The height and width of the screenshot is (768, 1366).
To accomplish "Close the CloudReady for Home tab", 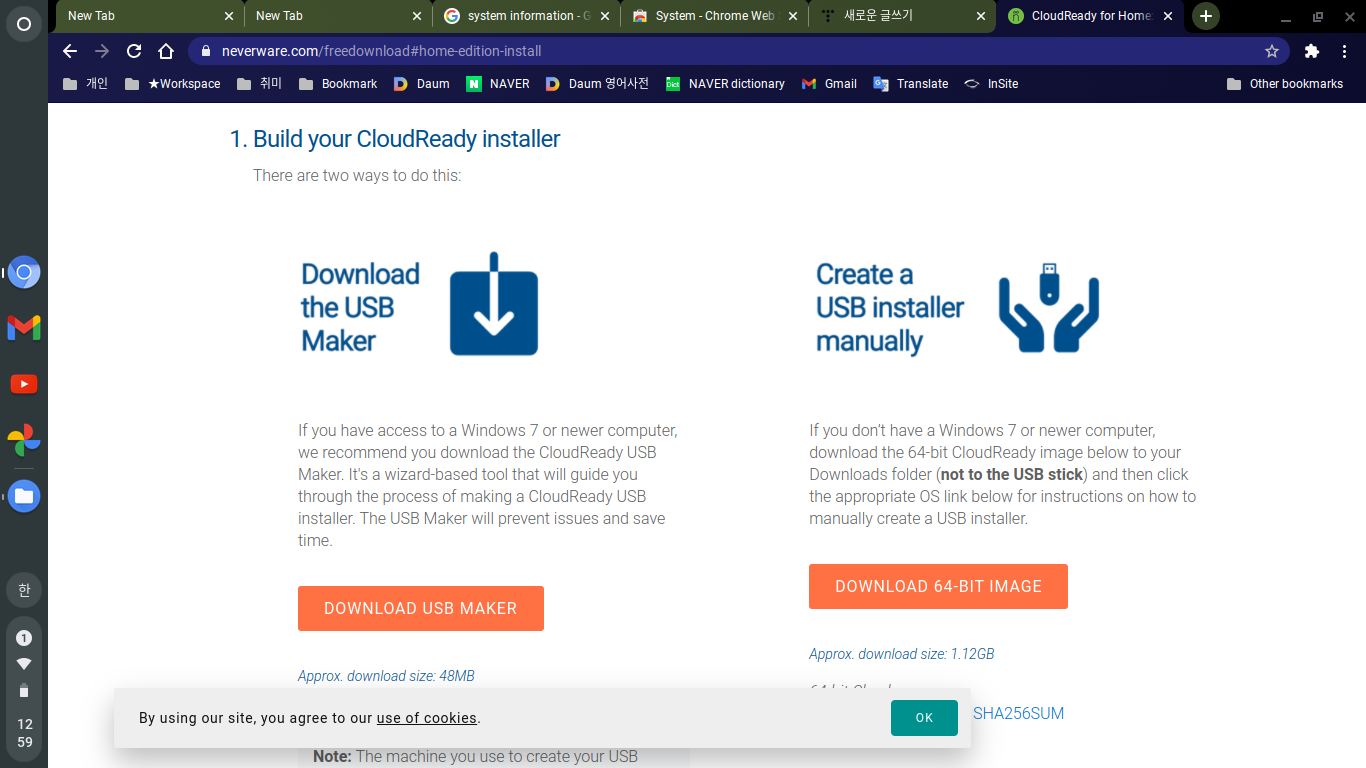I will click(x=1168, y=16).
